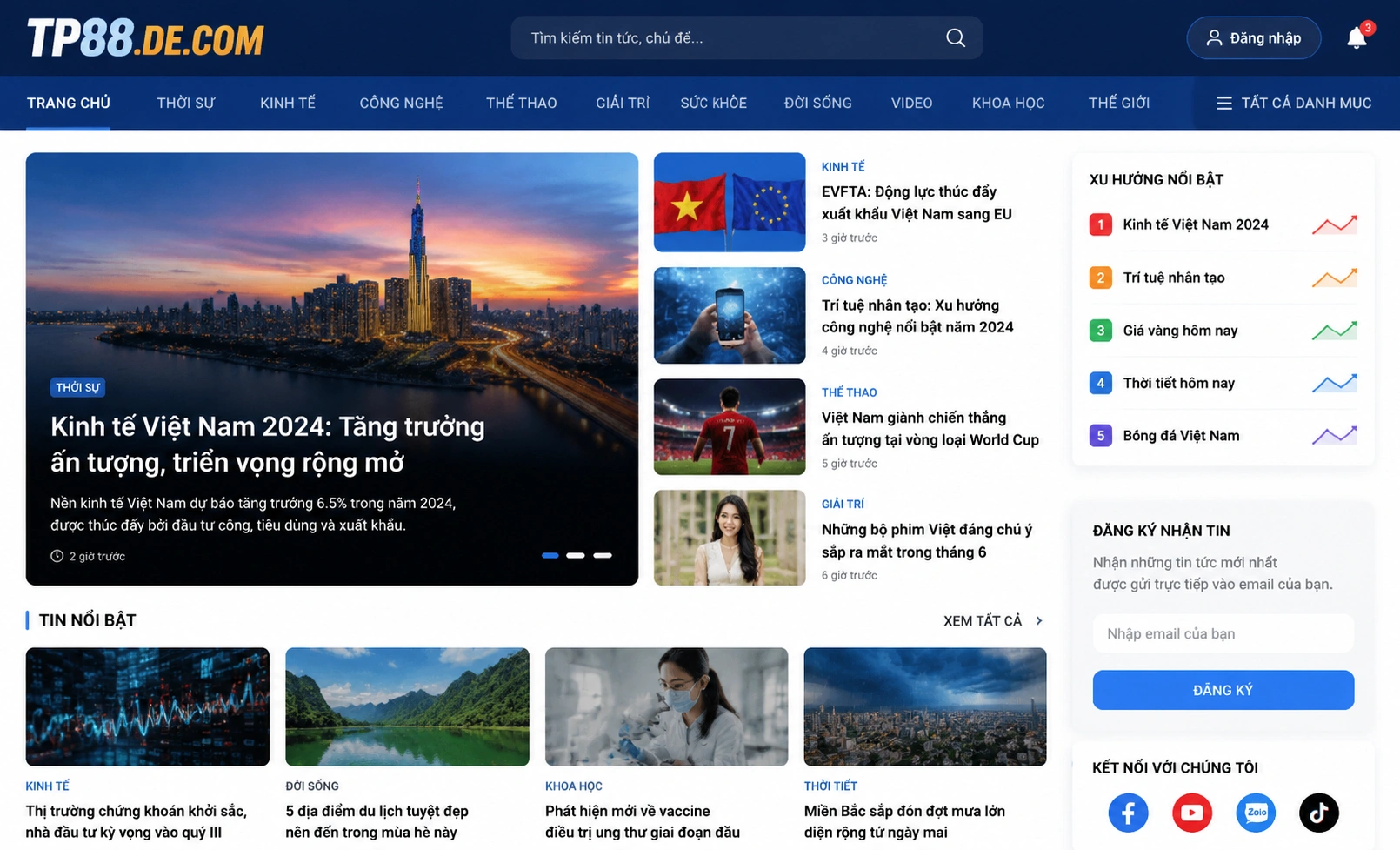Expand the Tất cả danh mục menu
Screen dimensions: 1400x850
[1293, 103]
